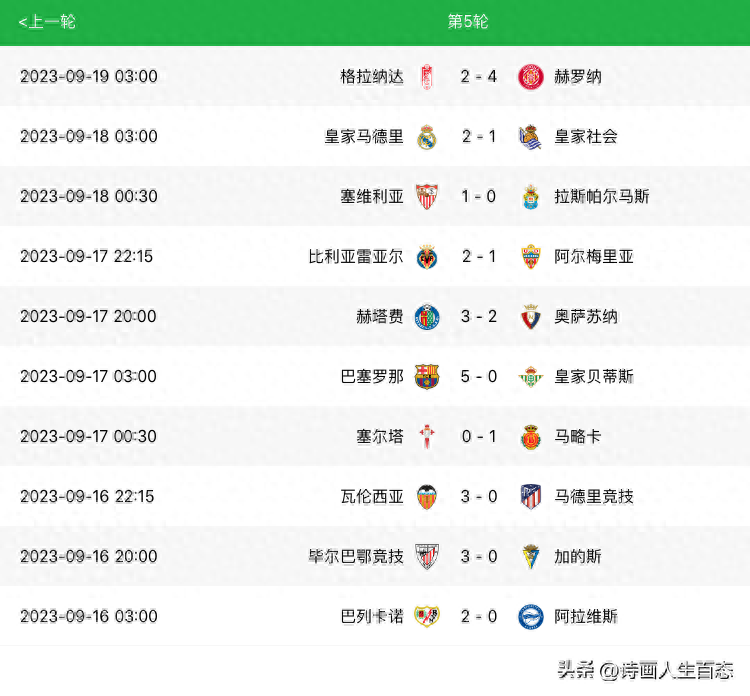Click the Barcelona club crest icon
The image size is (750, 696).
tap(427, 377)
